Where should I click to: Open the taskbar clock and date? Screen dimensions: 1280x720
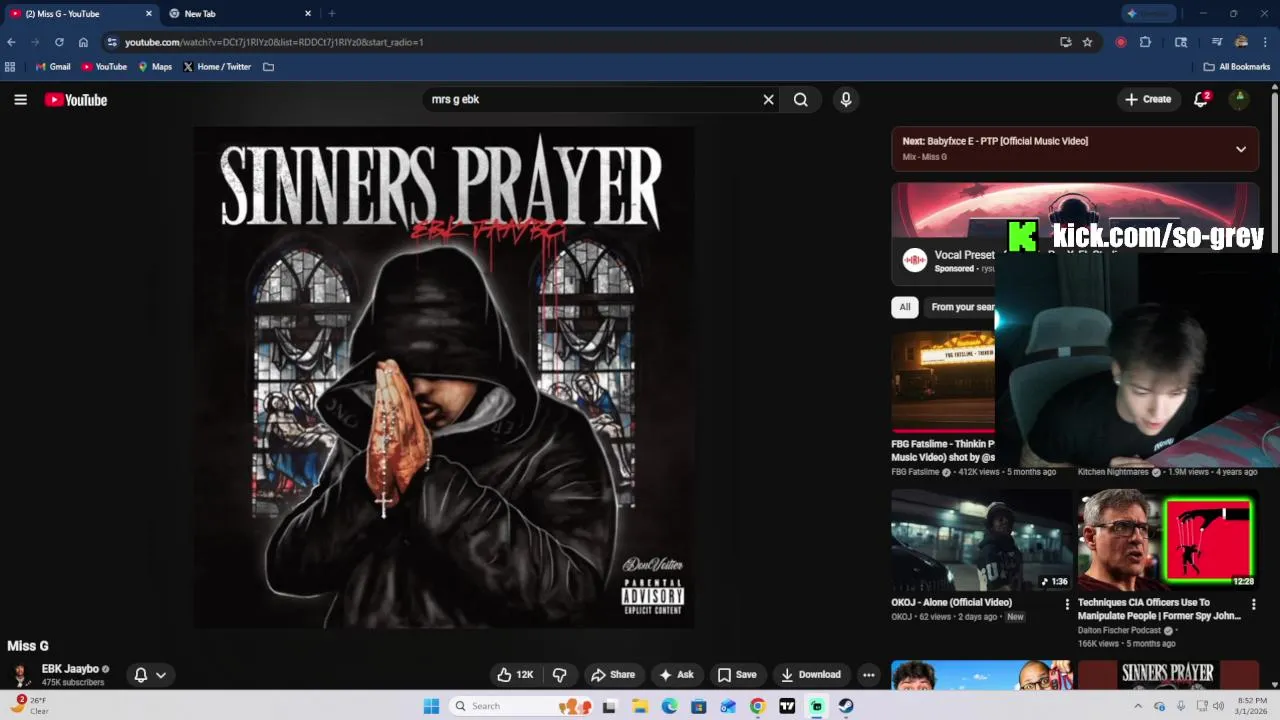[x=1253, y=706]
